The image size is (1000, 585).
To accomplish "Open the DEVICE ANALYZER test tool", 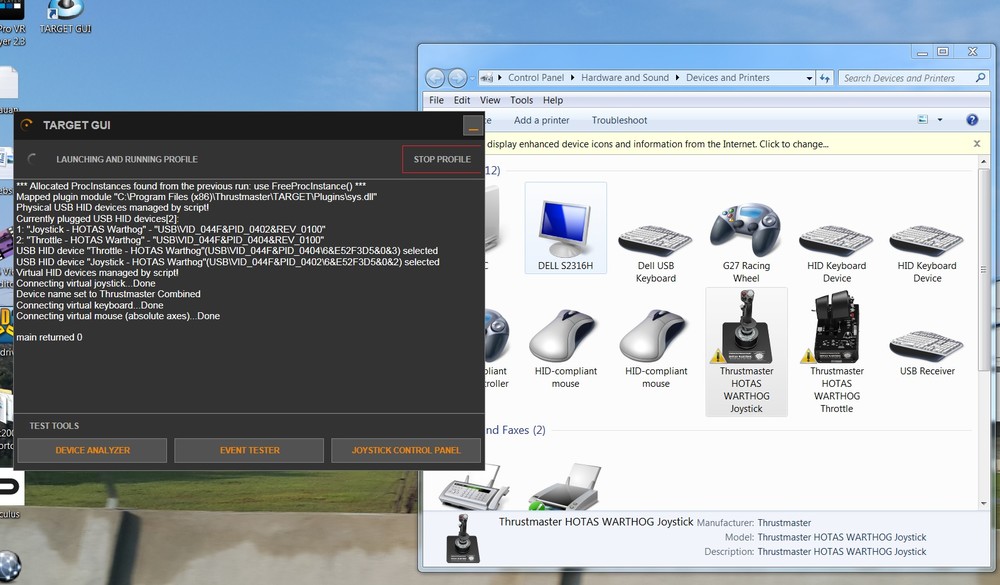I will (x=92, y=450).
